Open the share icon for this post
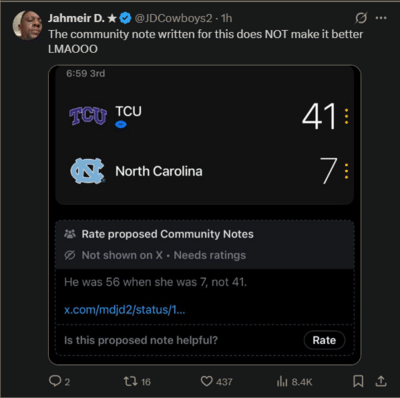400x398 pixels. (x=381, y=381)
